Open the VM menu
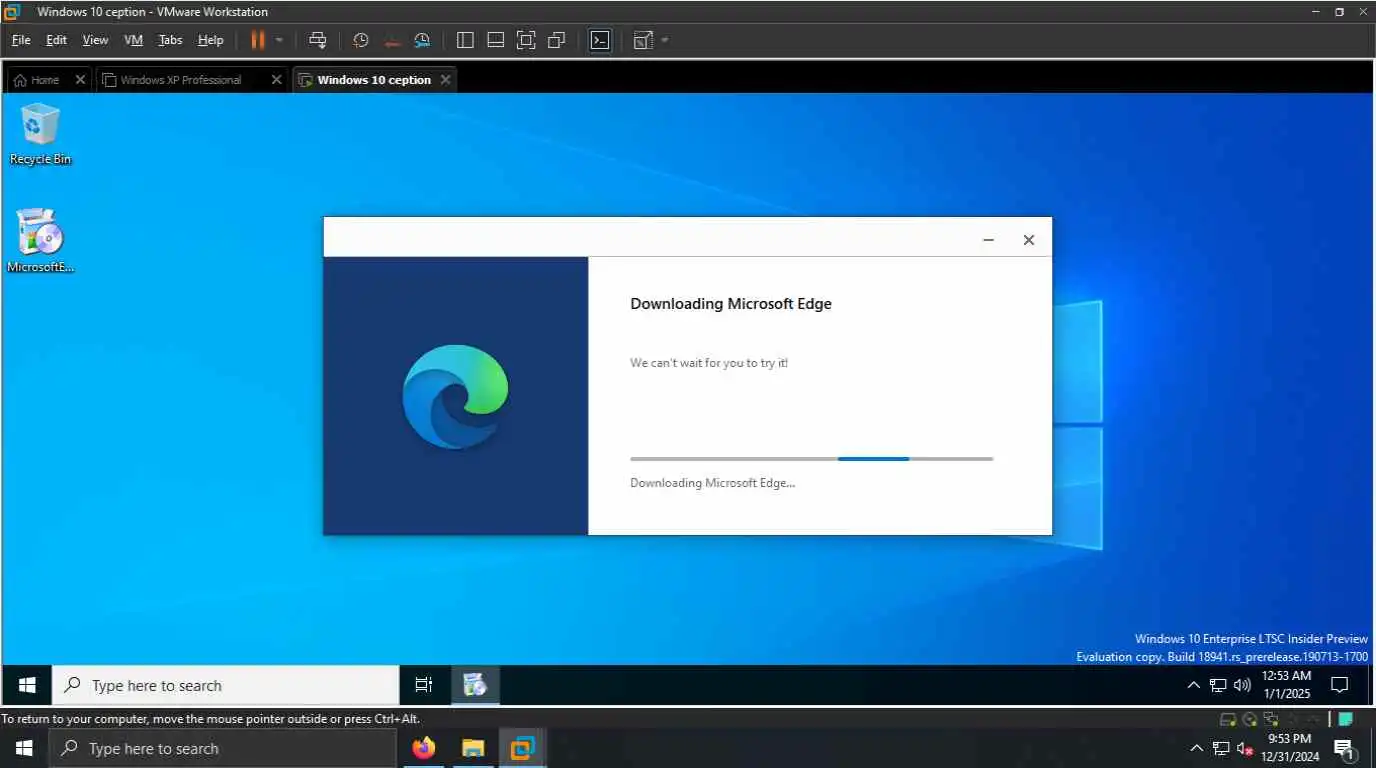1376x768 pixels. [x=133, y=40]
